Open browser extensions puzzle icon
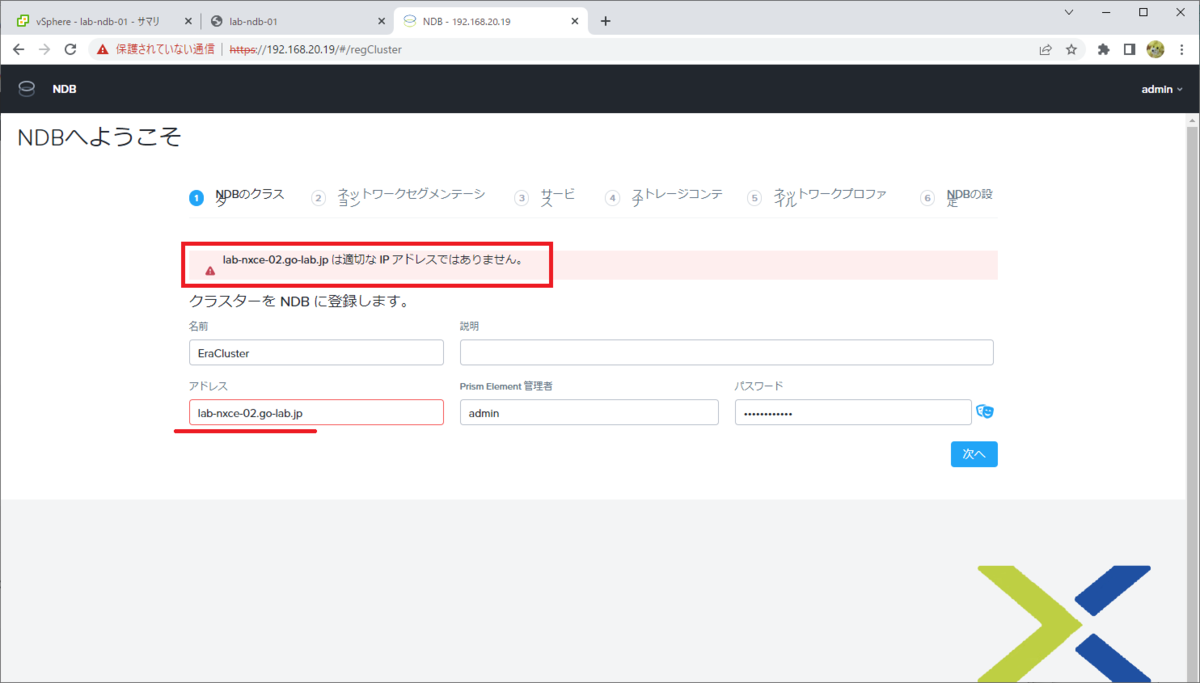The width and height of the screenshot is (1200, 683). point(1103,48)
